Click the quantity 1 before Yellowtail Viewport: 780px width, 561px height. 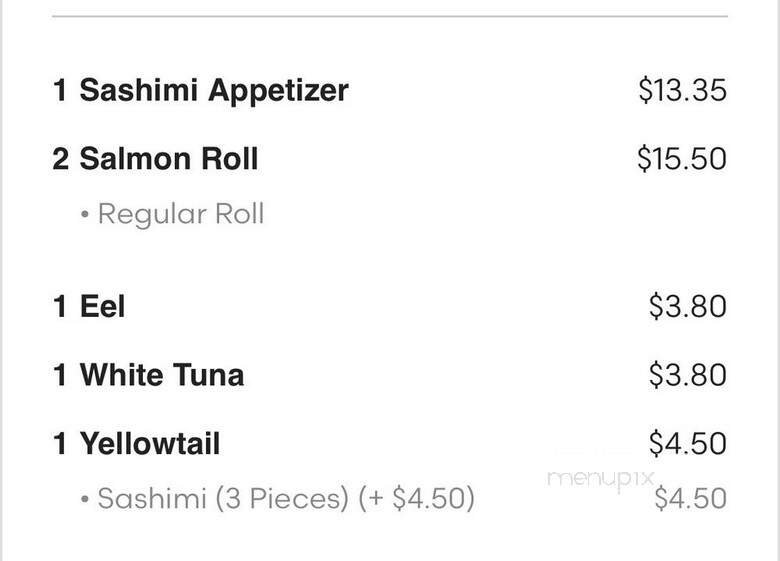[60, 444]
